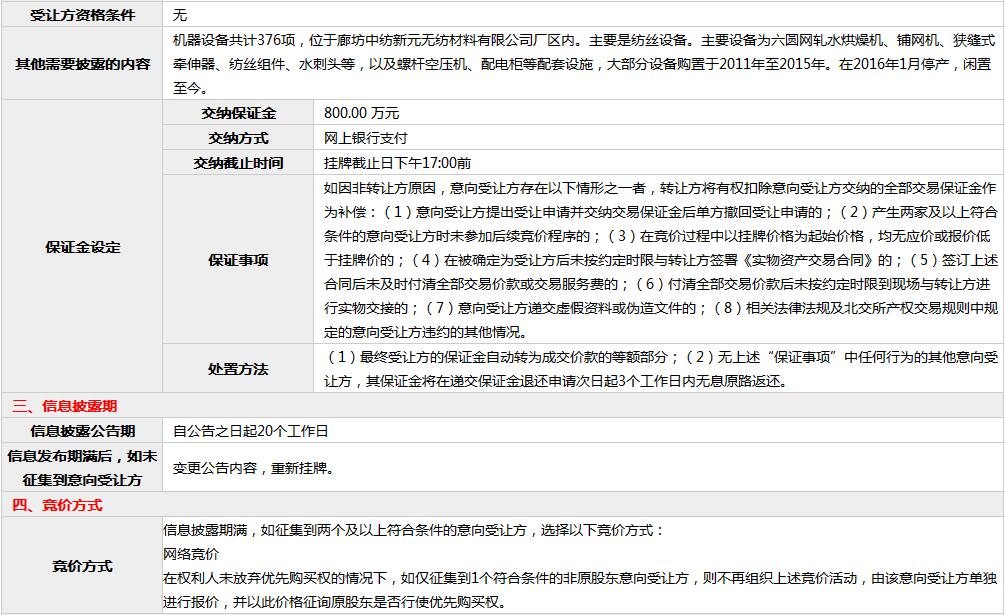Select the 保证金设定 row header cell
Screen dimensions: 1005x615
pyautogui.click(x=82, y=247)
